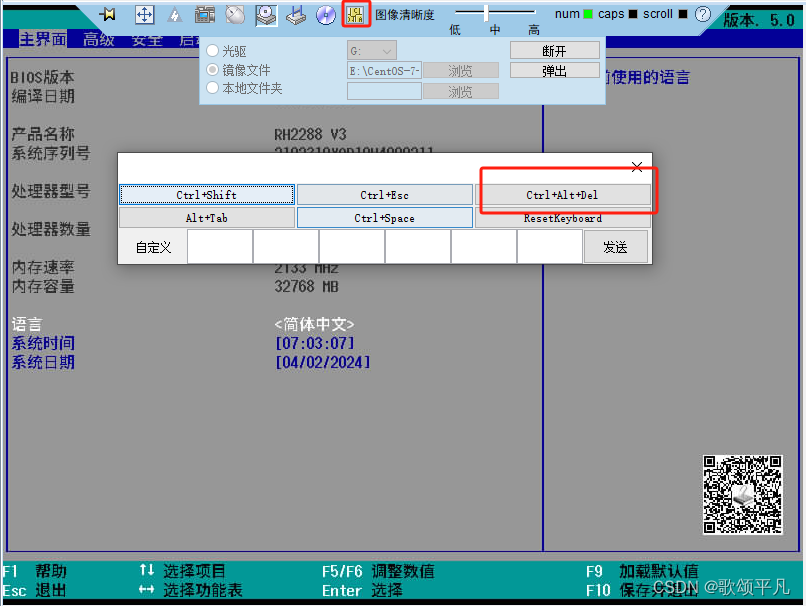
Task: Adjust the 图像清晰度 slider handle
Action: [x=486, y=13]
